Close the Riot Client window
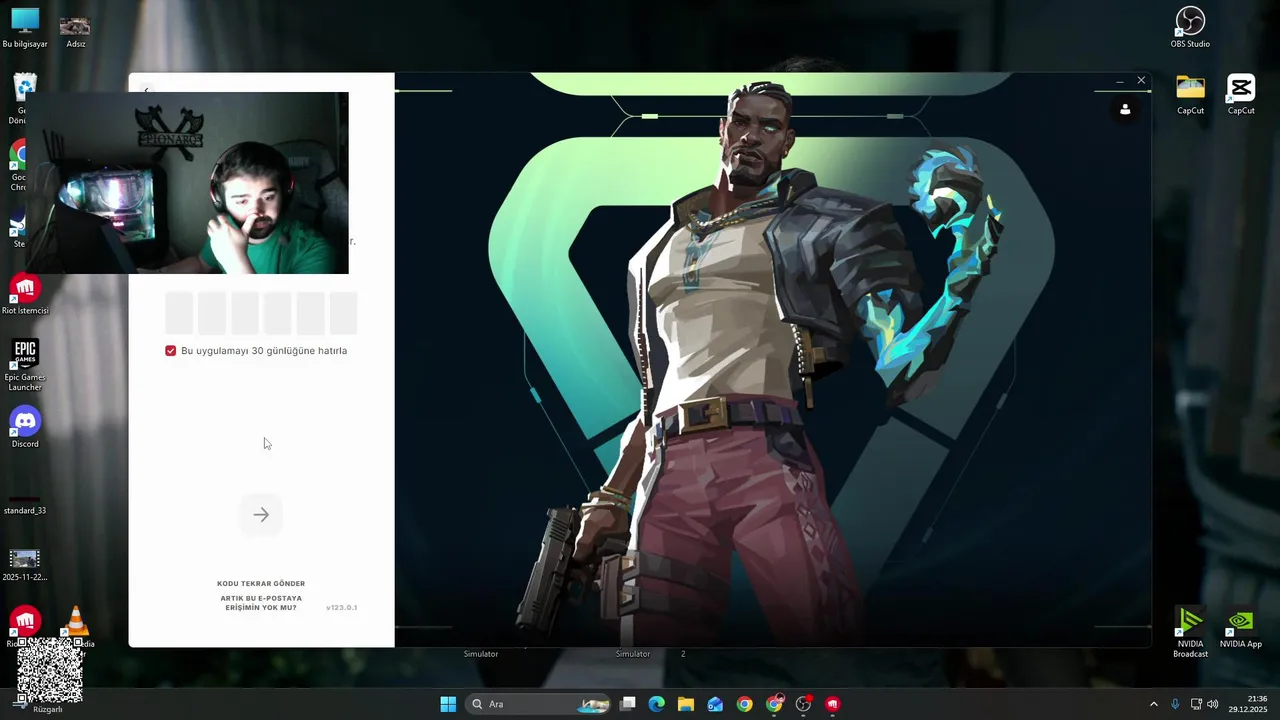 pyautogui.click(x=1141, y=81)
